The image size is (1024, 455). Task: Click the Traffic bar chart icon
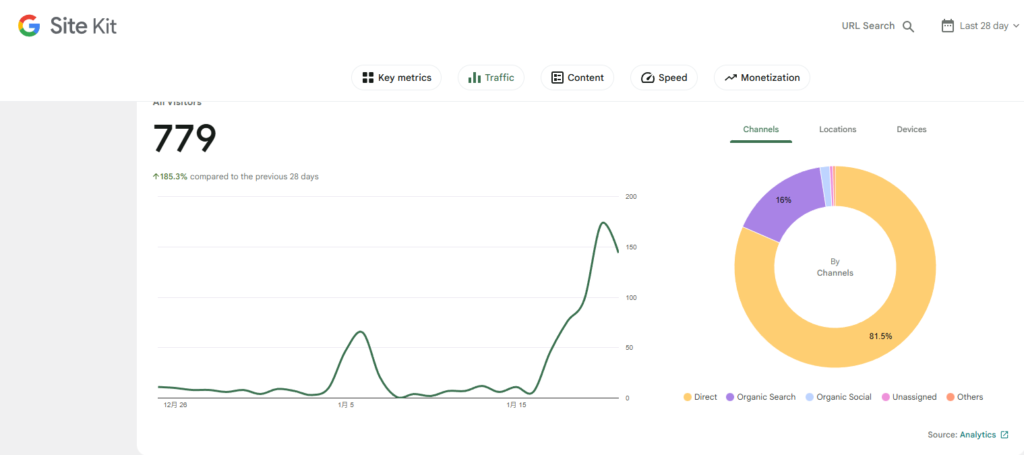coord(474,78)
